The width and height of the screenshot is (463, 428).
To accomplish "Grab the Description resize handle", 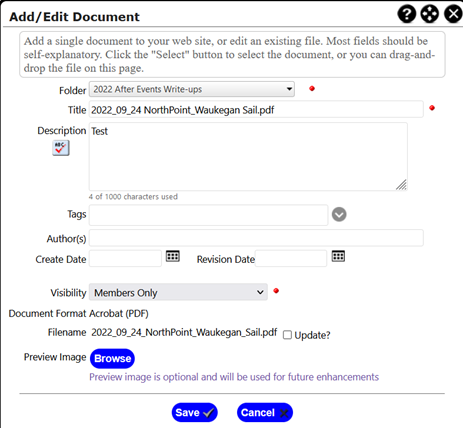I will [401, 185].
